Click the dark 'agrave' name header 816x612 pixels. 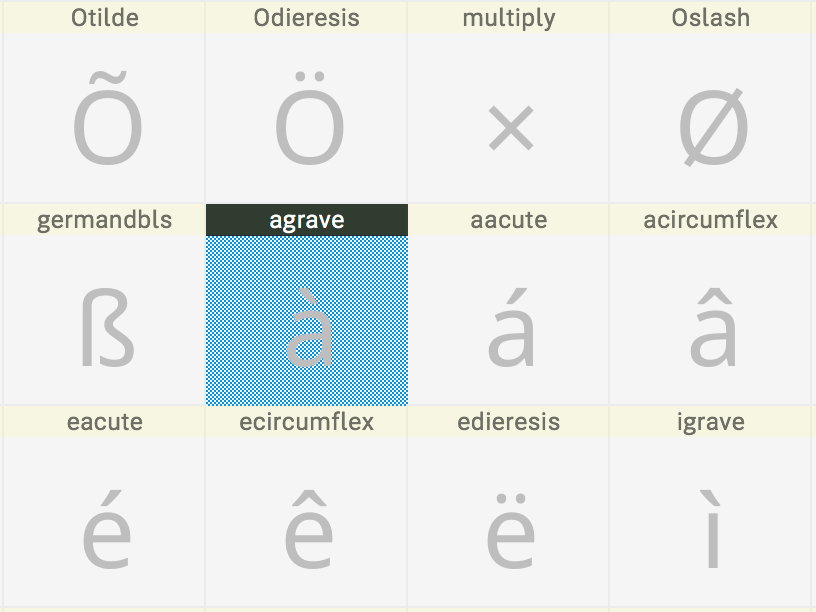pos(307,220)
